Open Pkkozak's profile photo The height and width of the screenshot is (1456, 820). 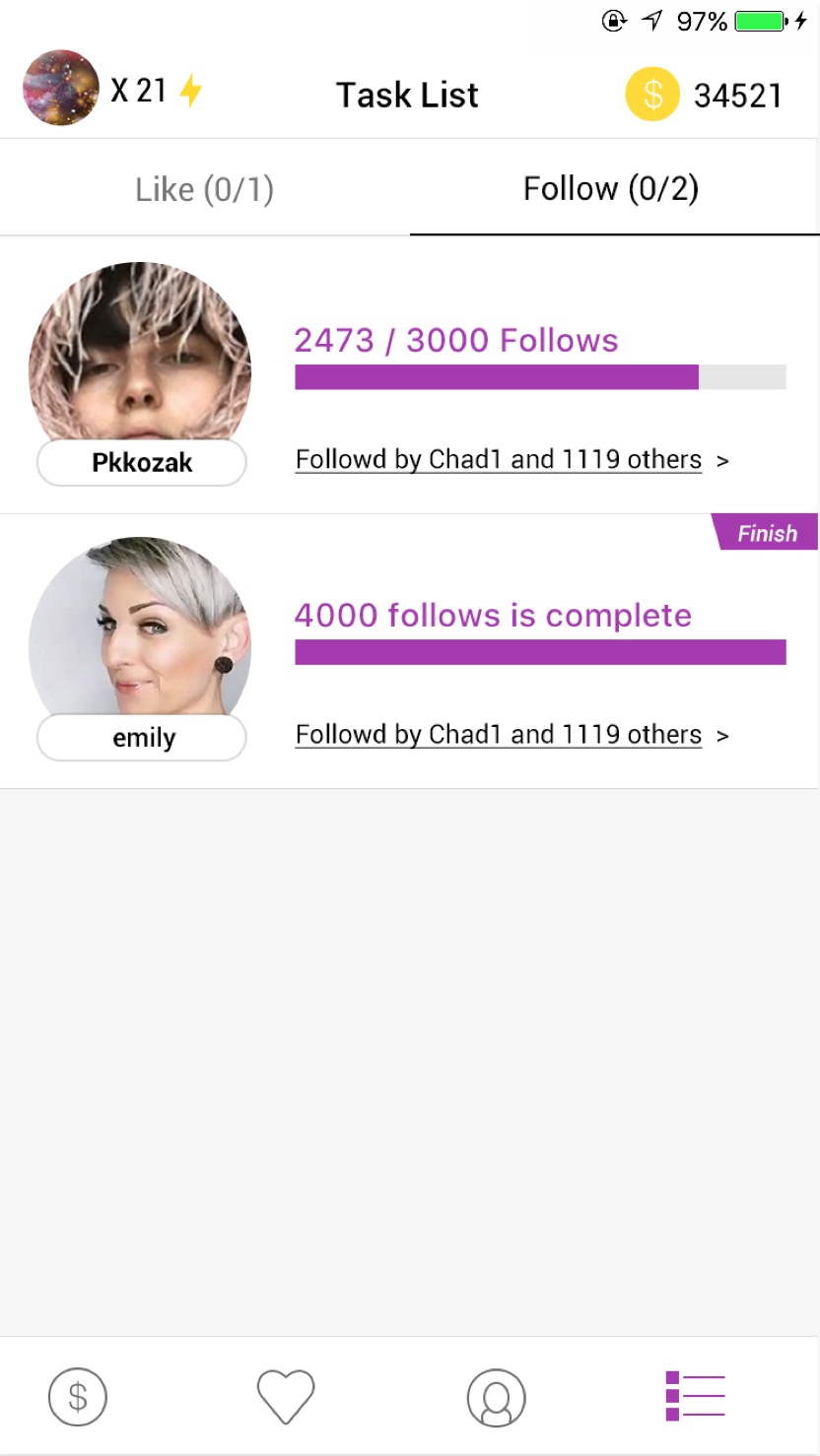tap(140, 353)
